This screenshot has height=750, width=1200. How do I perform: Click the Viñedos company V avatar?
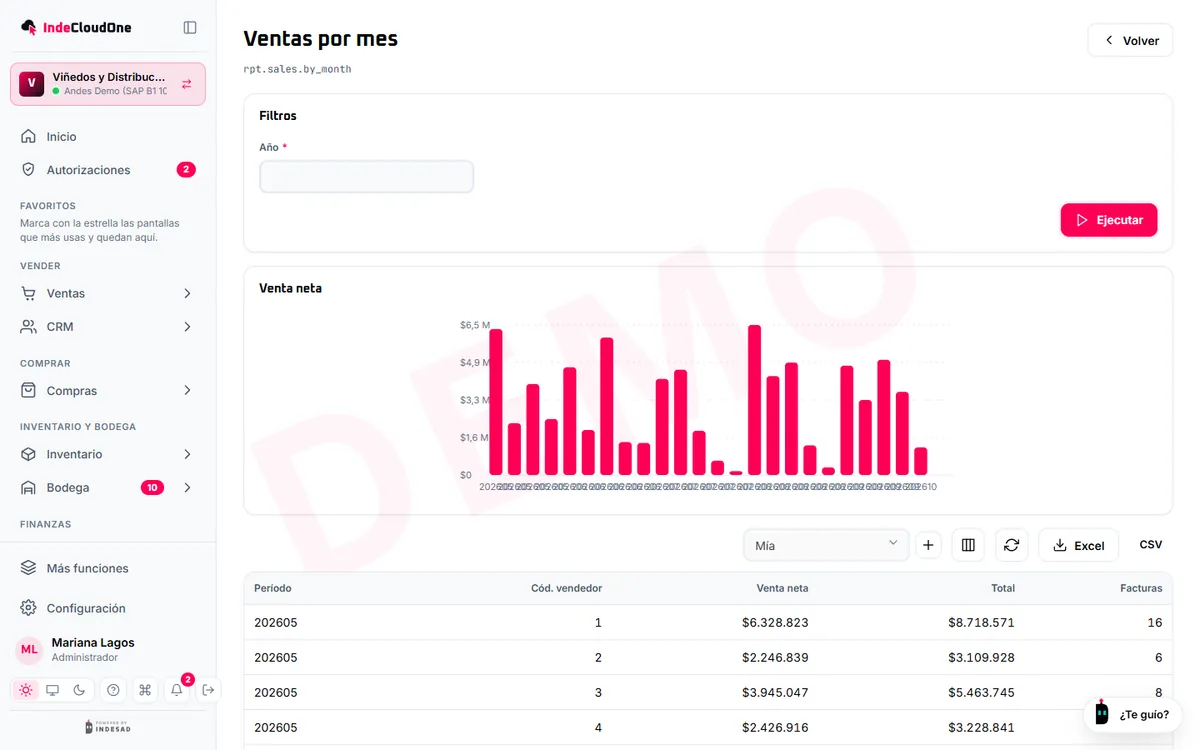[x=32, y=84]
